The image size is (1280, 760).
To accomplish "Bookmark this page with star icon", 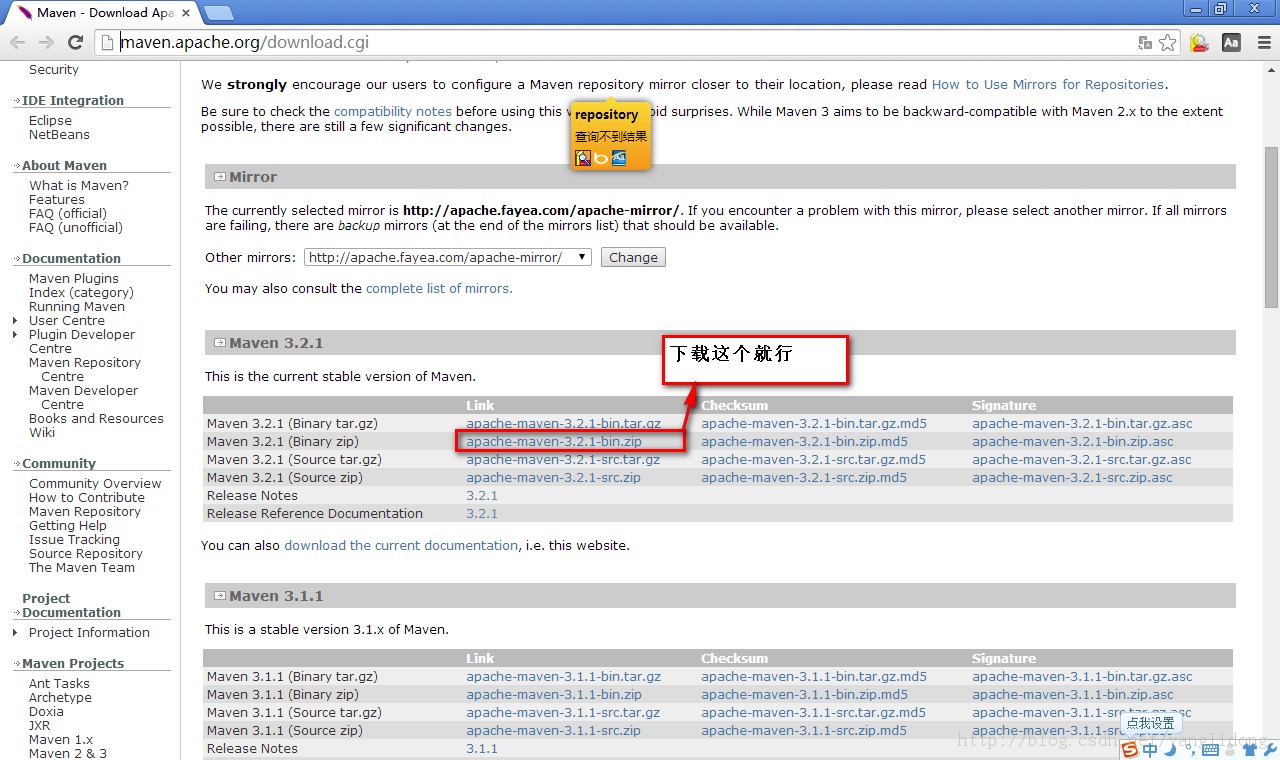I will pos(1167,43).
